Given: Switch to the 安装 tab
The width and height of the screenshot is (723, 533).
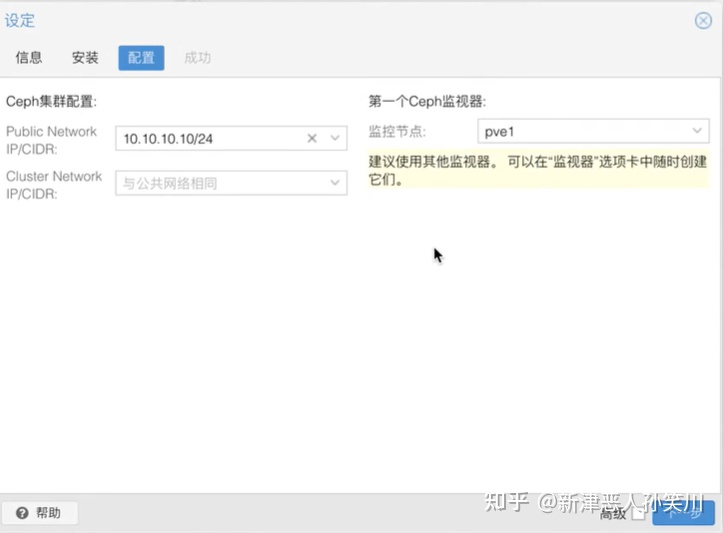Looking at the screenshot, I should (x=85, y=58).
